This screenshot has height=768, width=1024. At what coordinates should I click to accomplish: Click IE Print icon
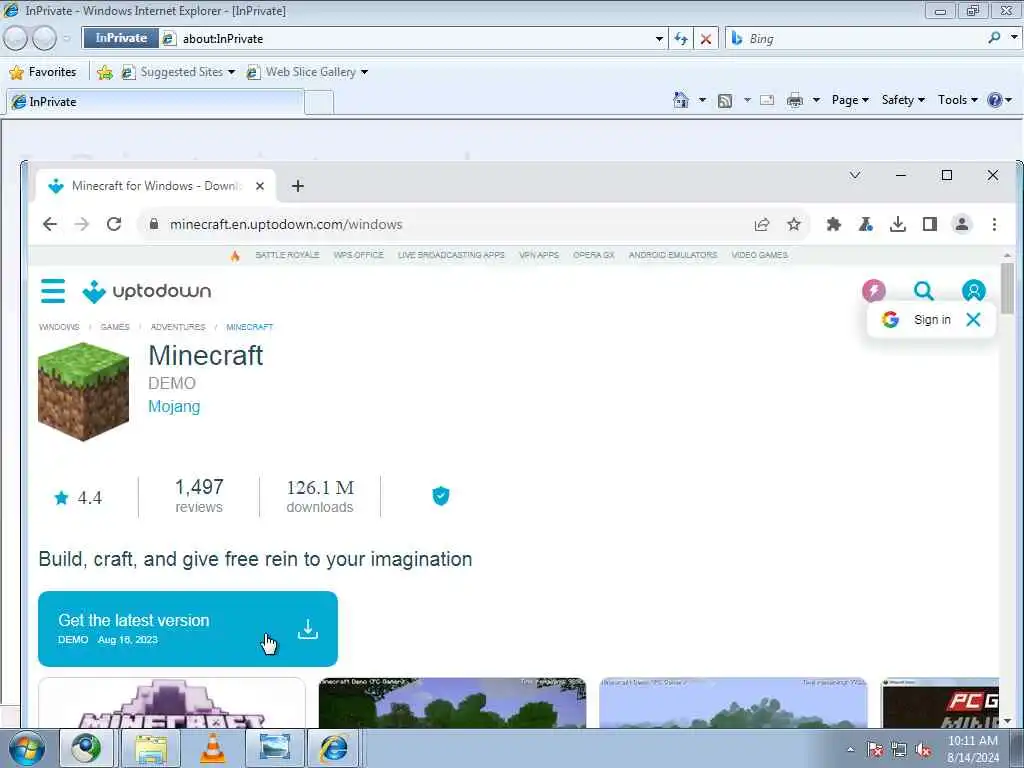point(795,101)
